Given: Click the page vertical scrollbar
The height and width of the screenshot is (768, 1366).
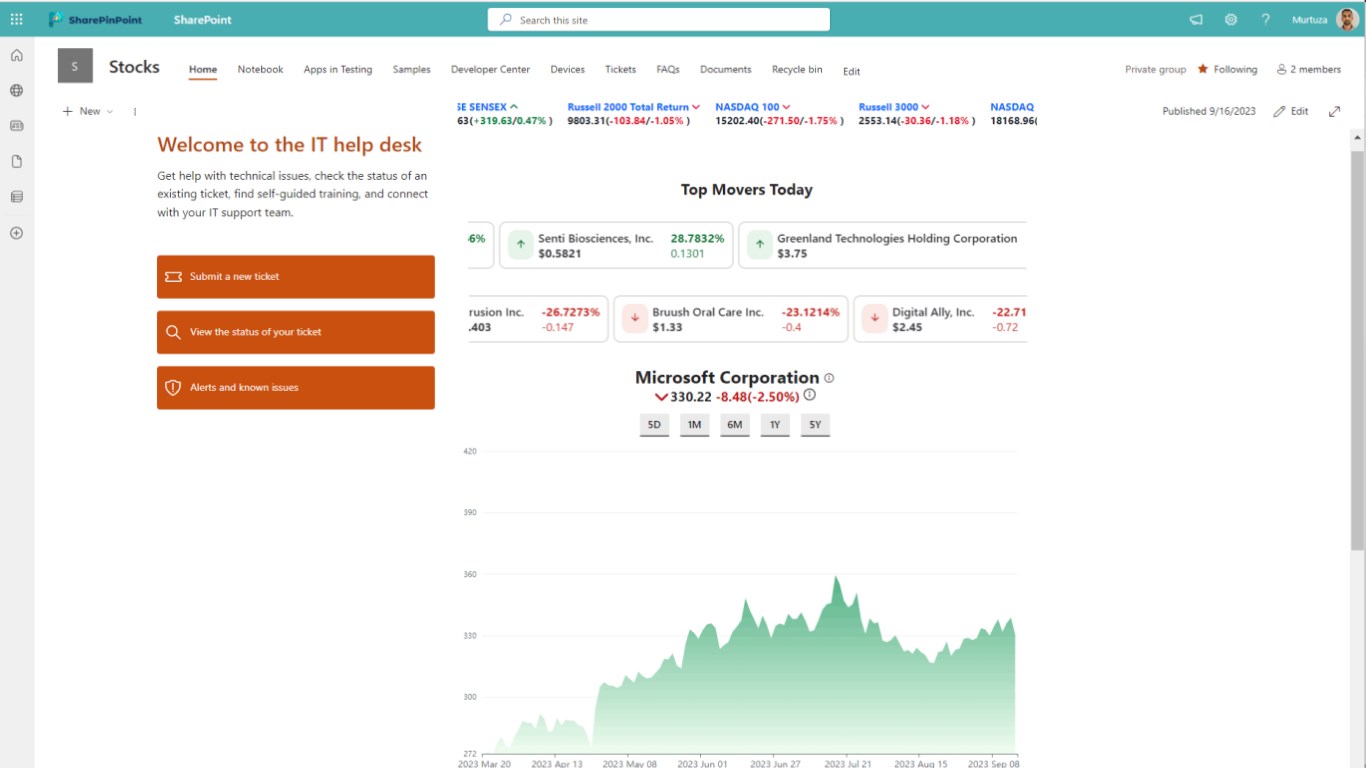Looking at the screenshot, I should (x=1357, y=350).
